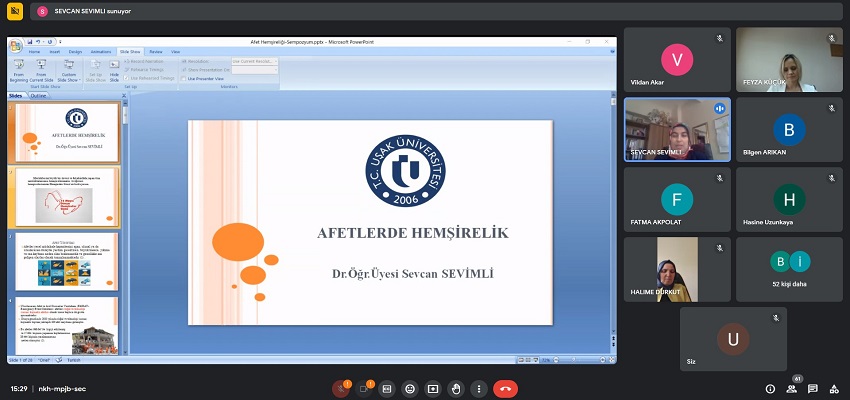Raise hand using the hand icon
Screen dimensions: 850x400
pyautogui.click(x=456, y=388)
